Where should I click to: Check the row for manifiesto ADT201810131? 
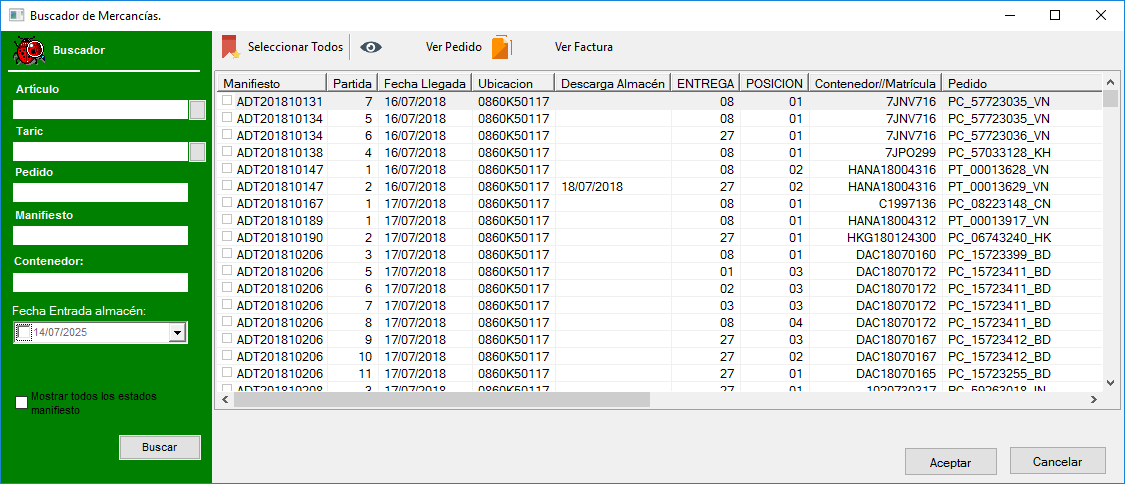click(x=227, y=101)
